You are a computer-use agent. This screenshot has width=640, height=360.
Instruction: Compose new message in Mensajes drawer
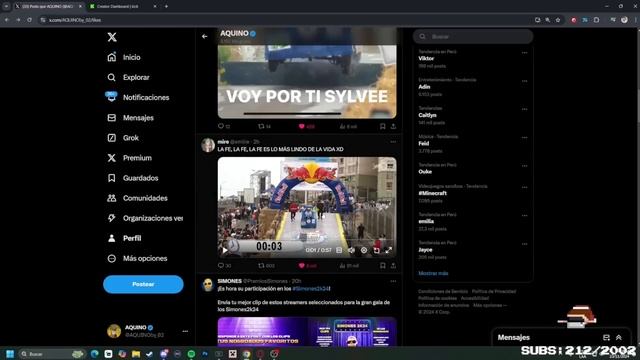(x=607, y=338)
